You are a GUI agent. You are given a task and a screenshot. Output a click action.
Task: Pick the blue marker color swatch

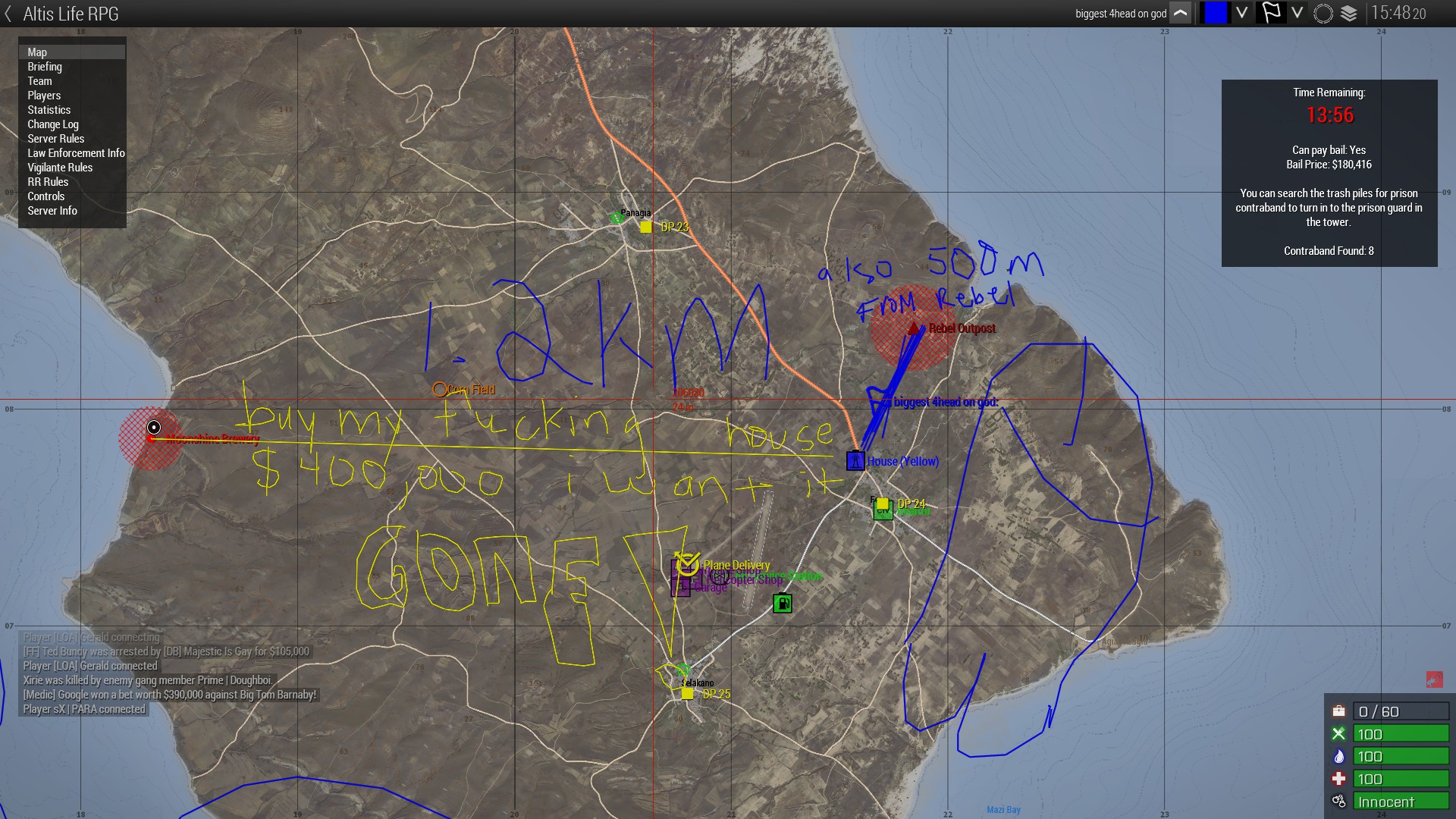(x=1216, y=13)
